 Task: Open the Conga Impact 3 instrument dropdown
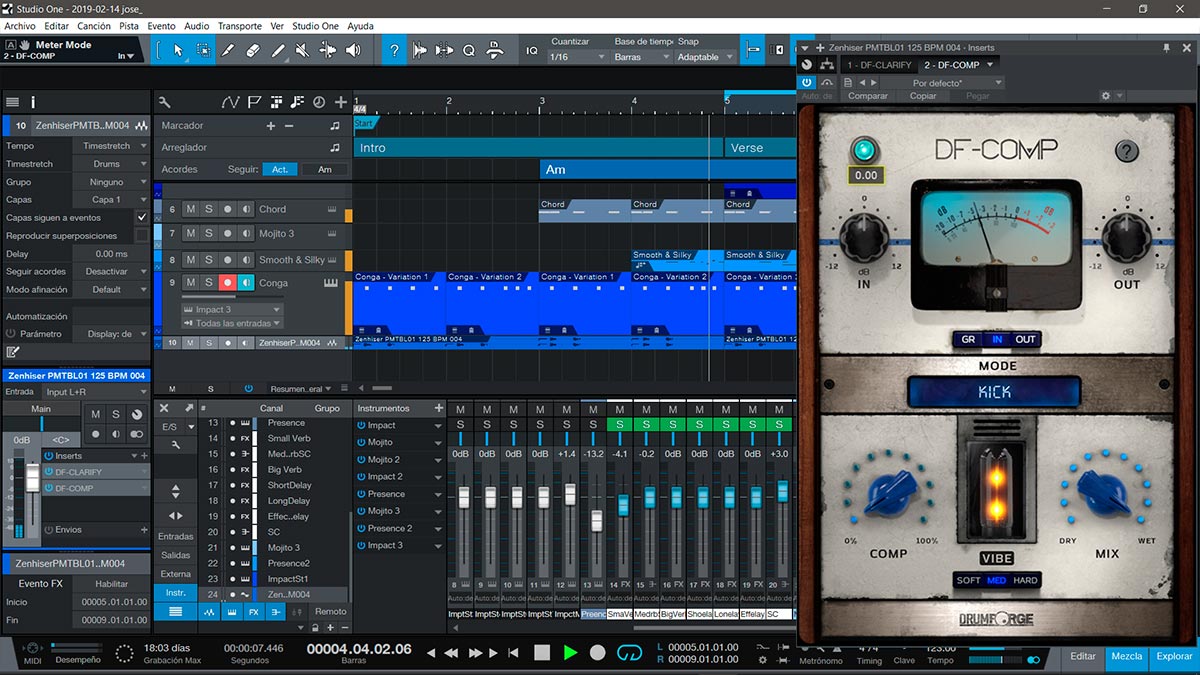[x=231, y=310]
